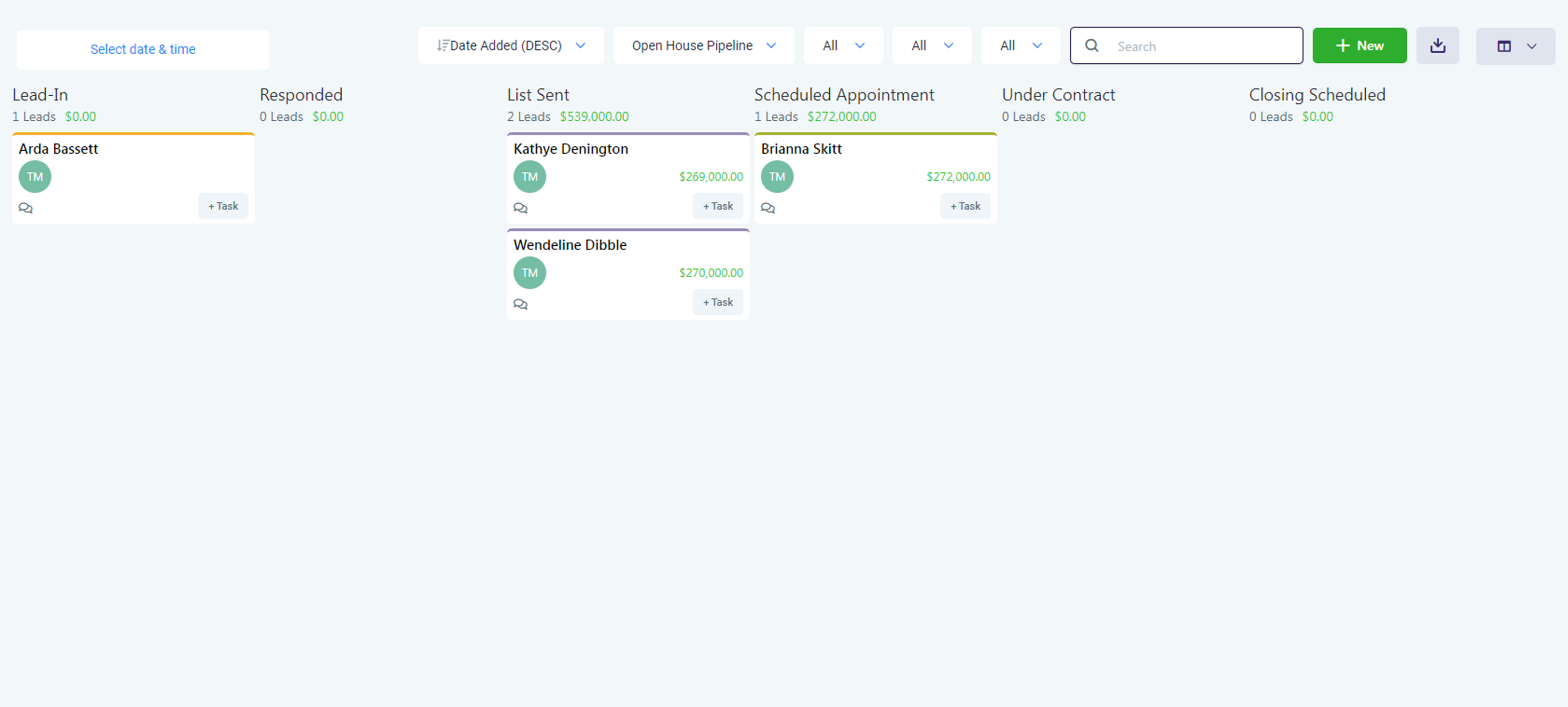Click Select date & time link
1568x707 pixels.
coord(143,49)
